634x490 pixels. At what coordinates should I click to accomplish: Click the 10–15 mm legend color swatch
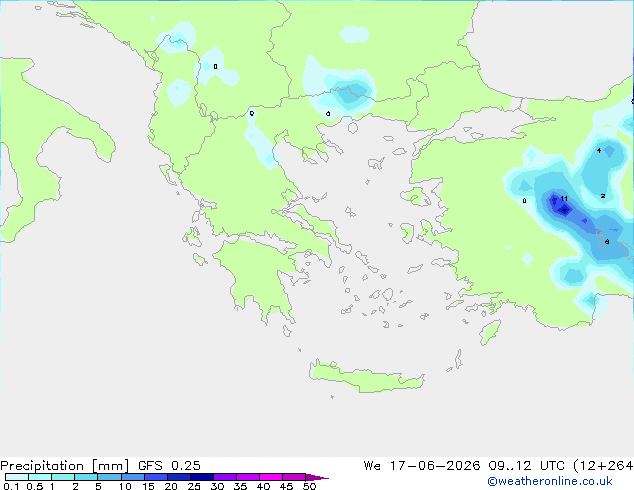(132, 477)
